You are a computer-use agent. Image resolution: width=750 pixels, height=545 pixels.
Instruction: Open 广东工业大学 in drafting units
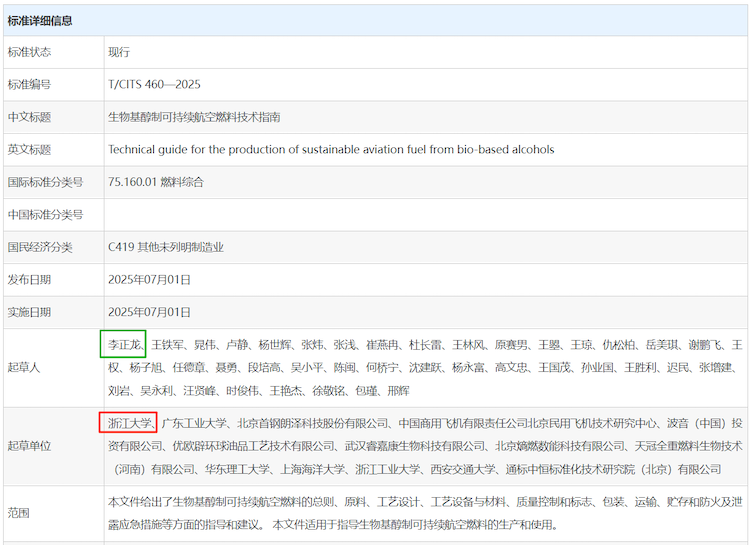pos(195,423)
